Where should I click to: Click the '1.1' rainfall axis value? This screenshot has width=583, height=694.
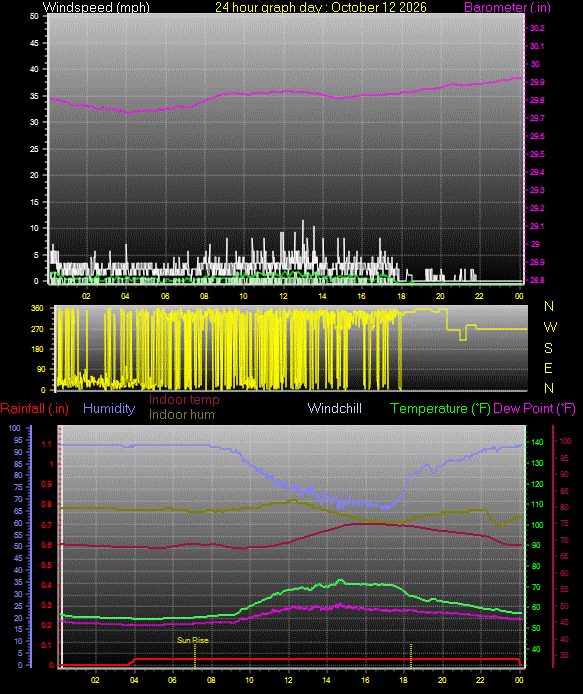[46, 444]
